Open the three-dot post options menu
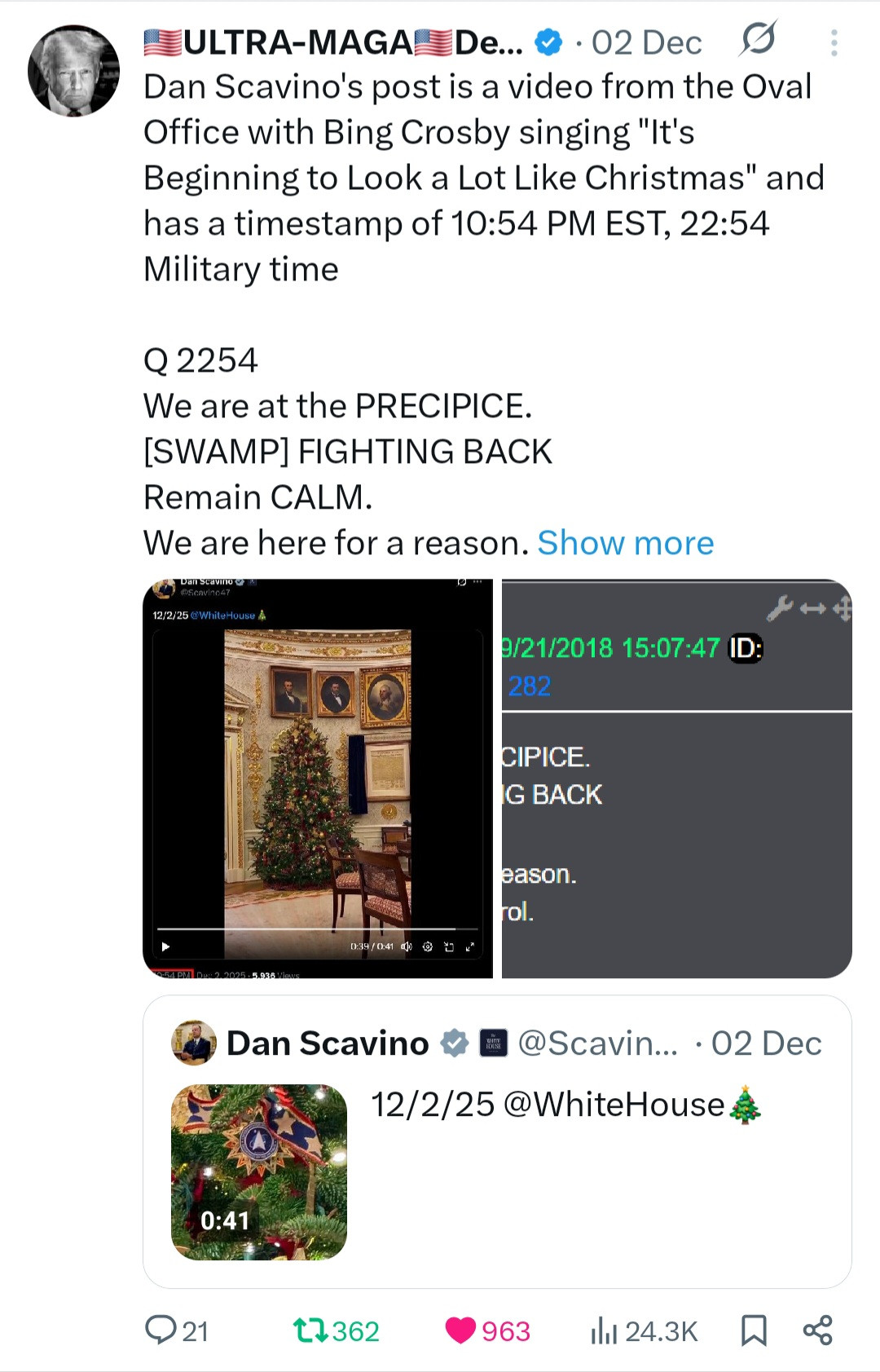Image resolution: width=880 pixels, height=1372 pixels. coord(834,42)
